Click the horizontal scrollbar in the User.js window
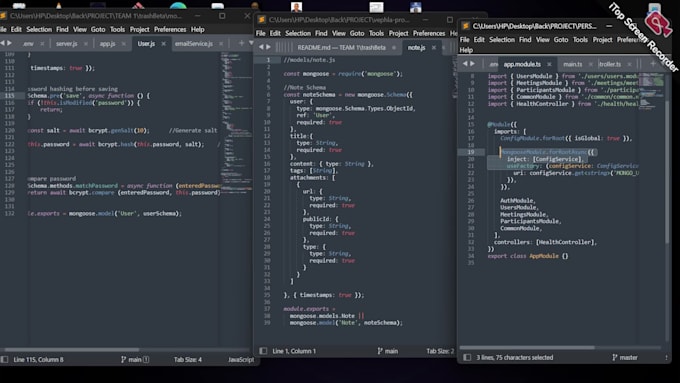This screenshot has width=680, height=383. point(72,350)
